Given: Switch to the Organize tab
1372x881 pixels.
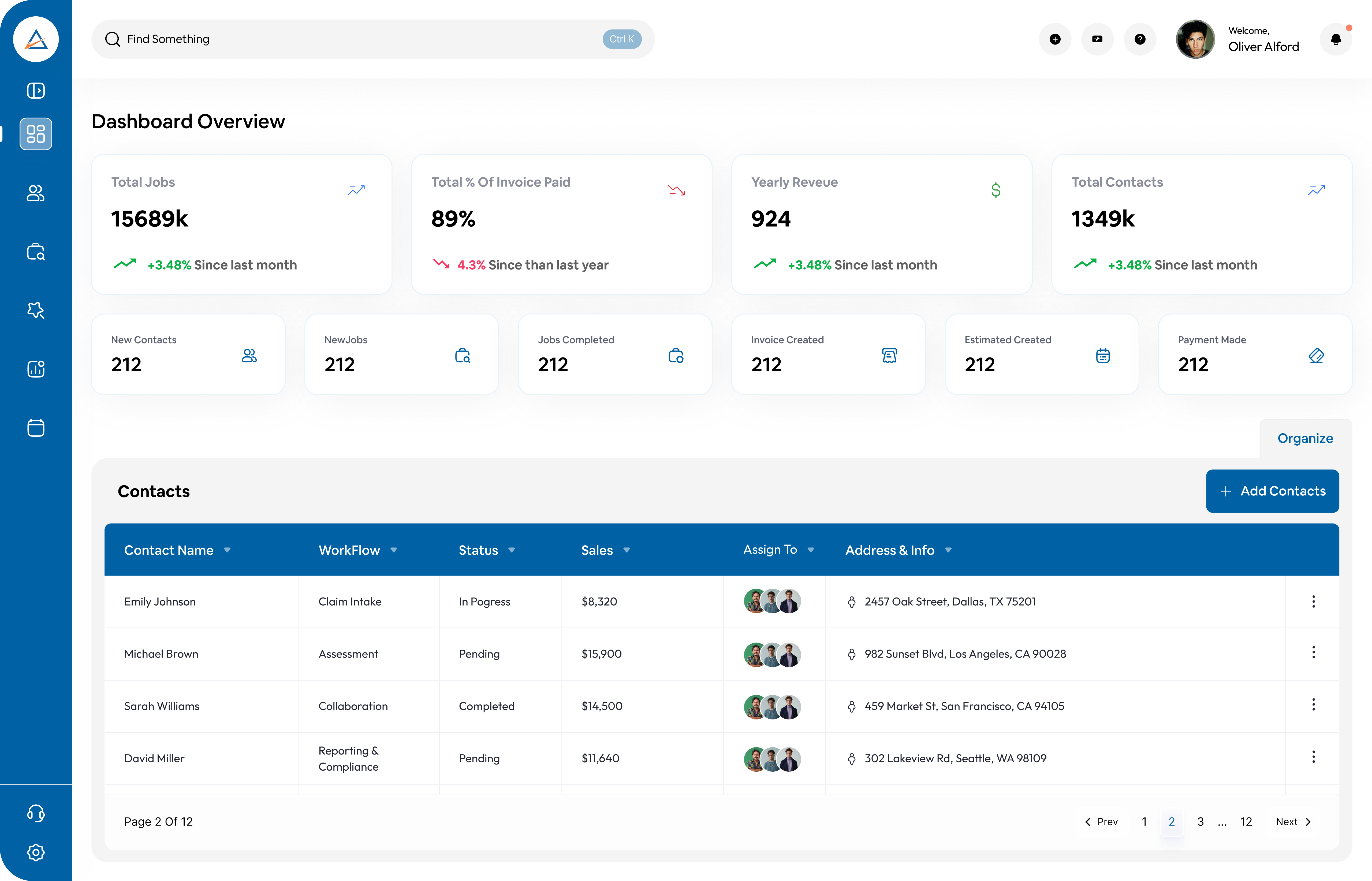Looking at the screenshot, I should point(1304,438).
